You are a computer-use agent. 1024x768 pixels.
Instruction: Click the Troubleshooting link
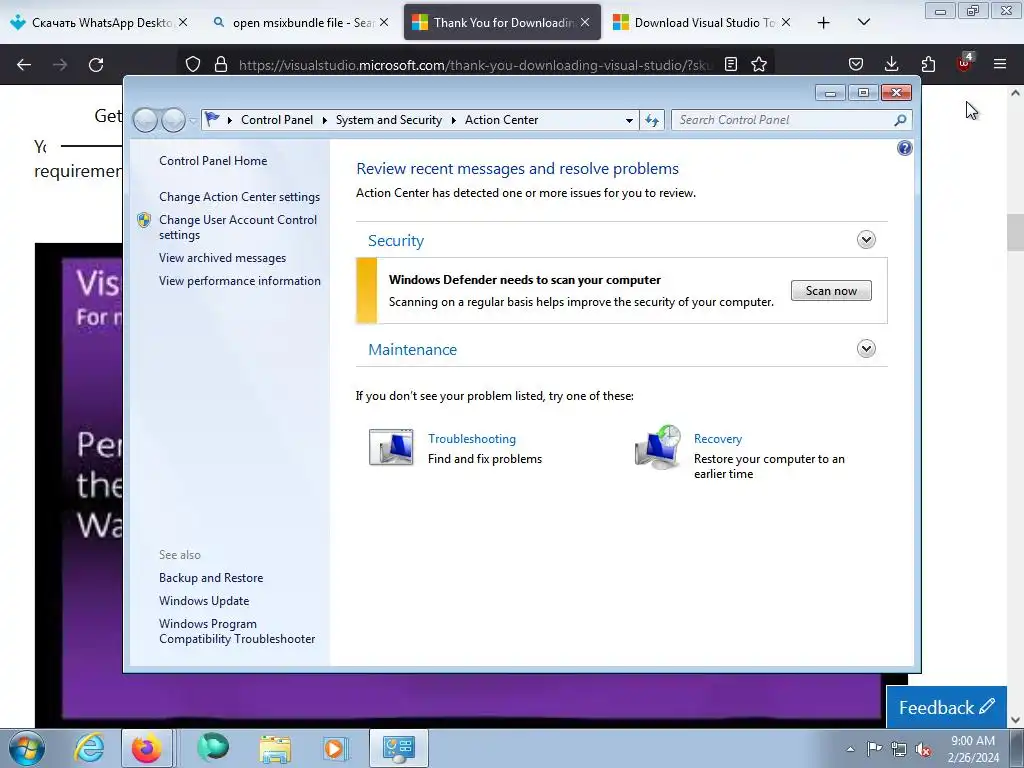click(472, 439)
